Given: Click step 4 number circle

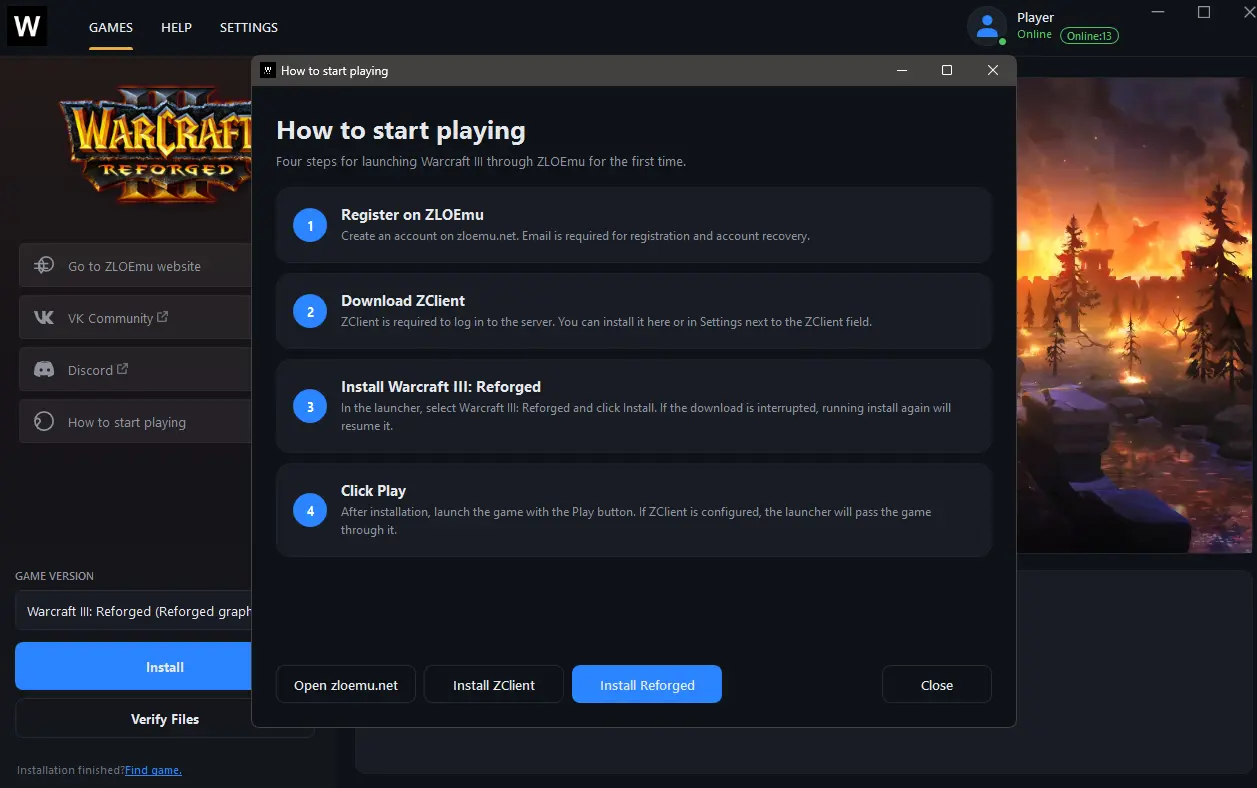Looking at the screenshot, I should click(310, 510).
